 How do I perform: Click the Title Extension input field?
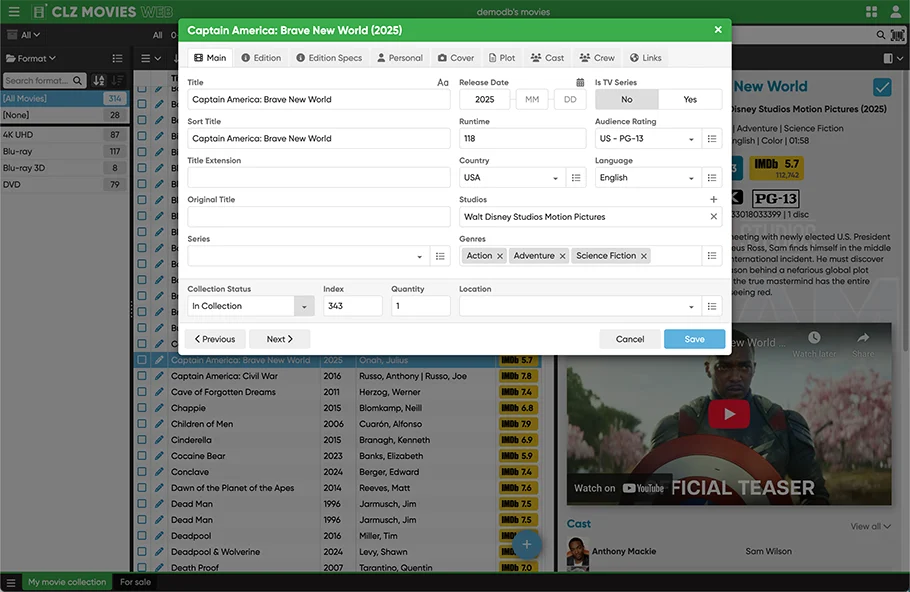319,178
